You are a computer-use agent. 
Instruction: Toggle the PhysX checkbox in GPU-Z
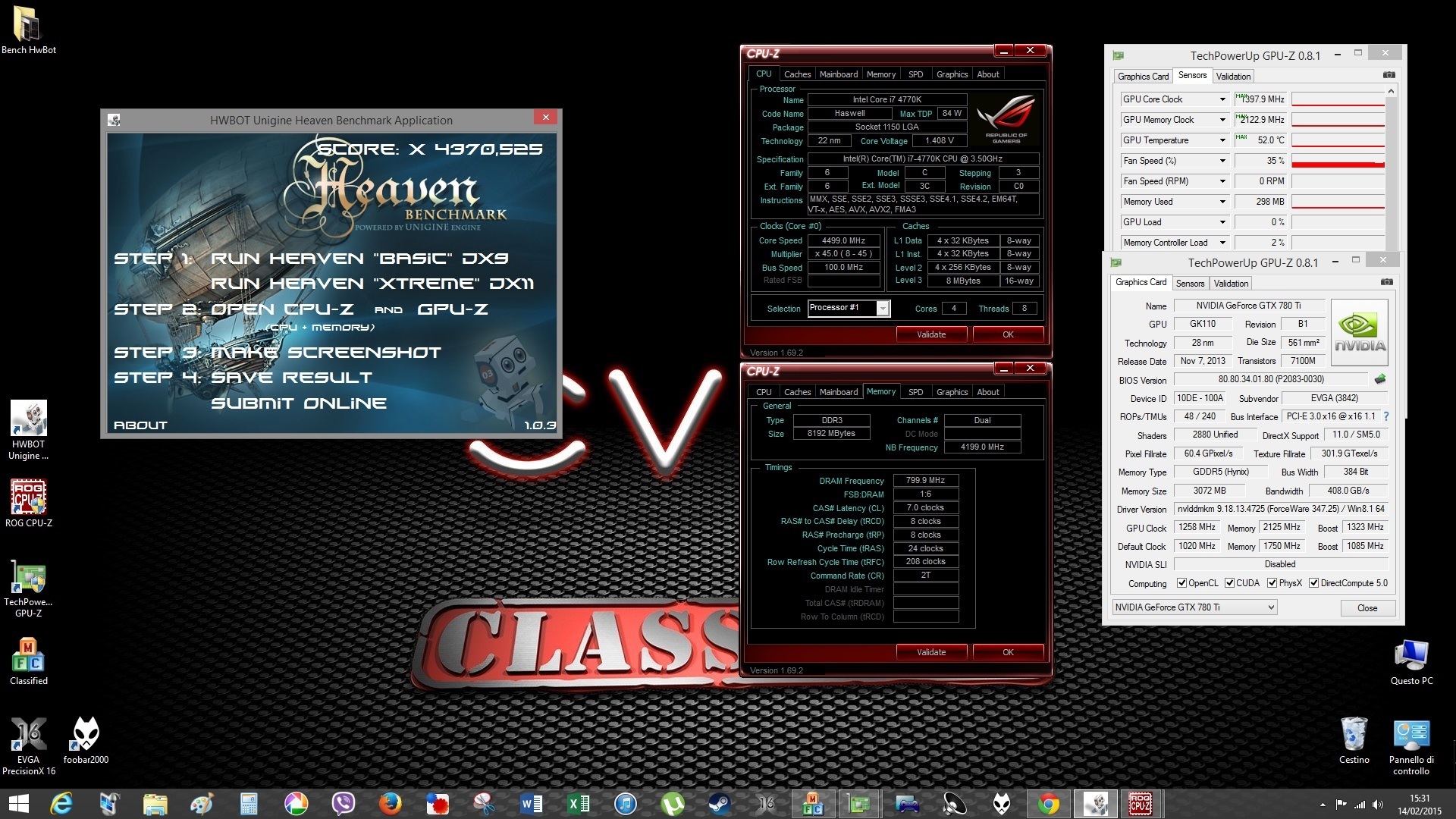pos(1272,583)
